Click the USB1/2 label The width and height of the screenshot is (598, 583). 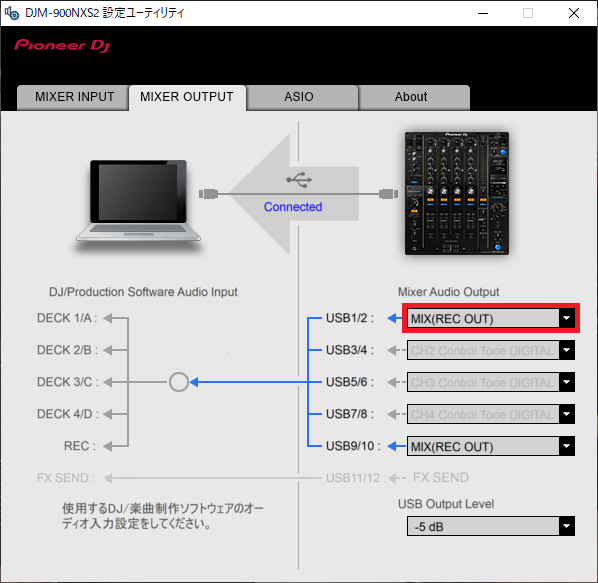tap(350, 318)
